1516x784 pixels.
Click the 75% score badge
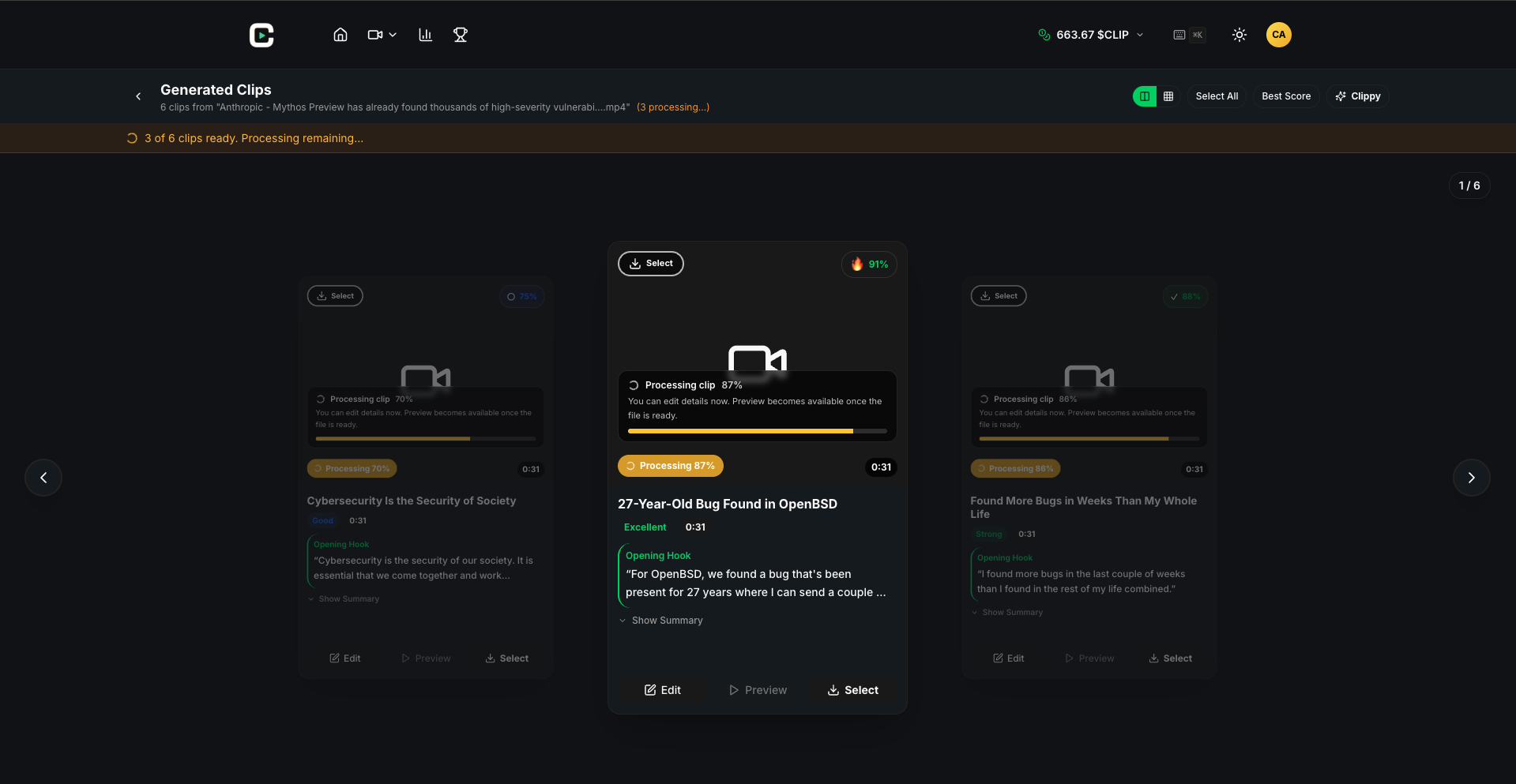pos(522,297)
